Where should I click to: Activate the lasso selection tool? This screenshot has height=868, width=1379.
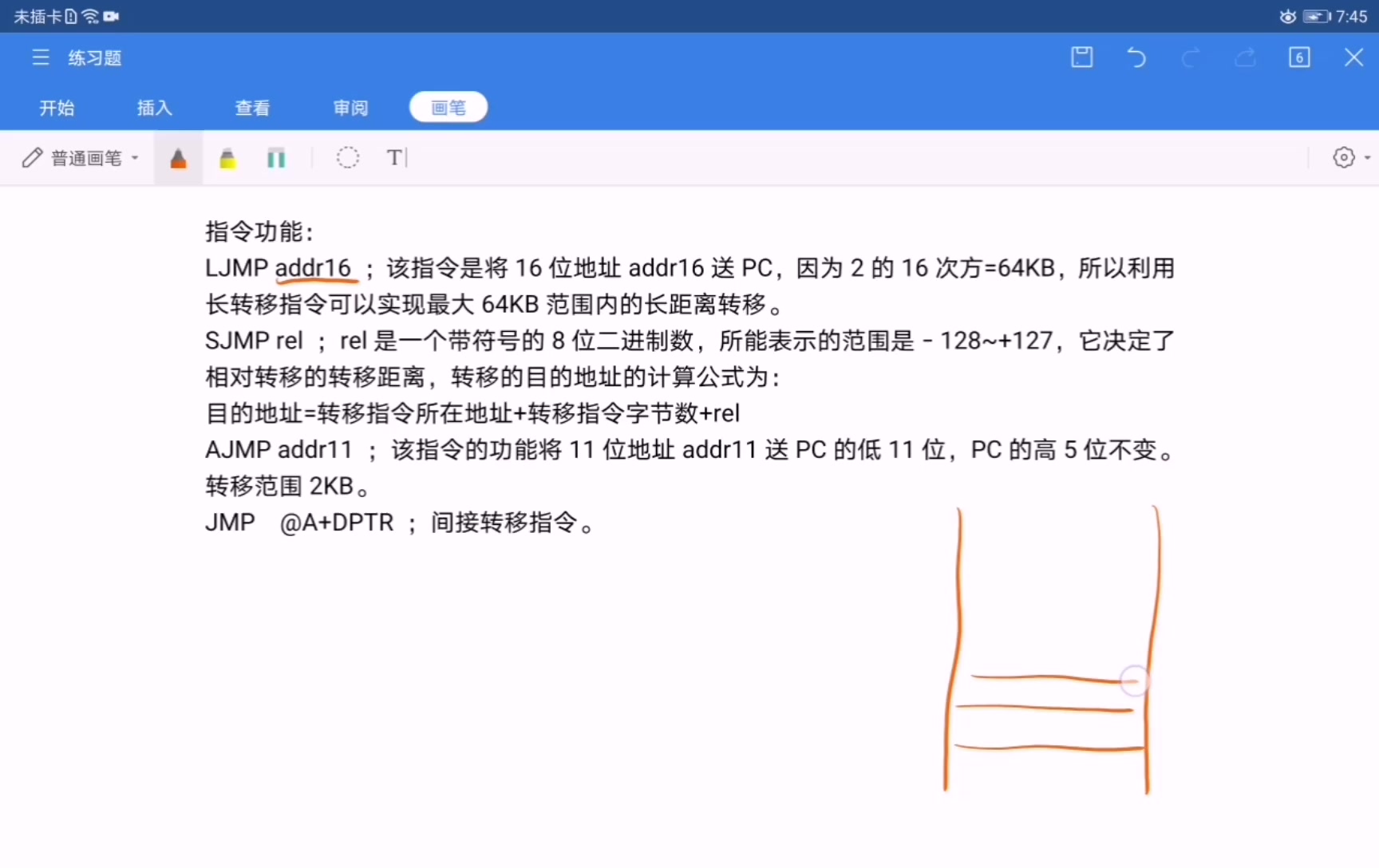[x=348, y=157]
